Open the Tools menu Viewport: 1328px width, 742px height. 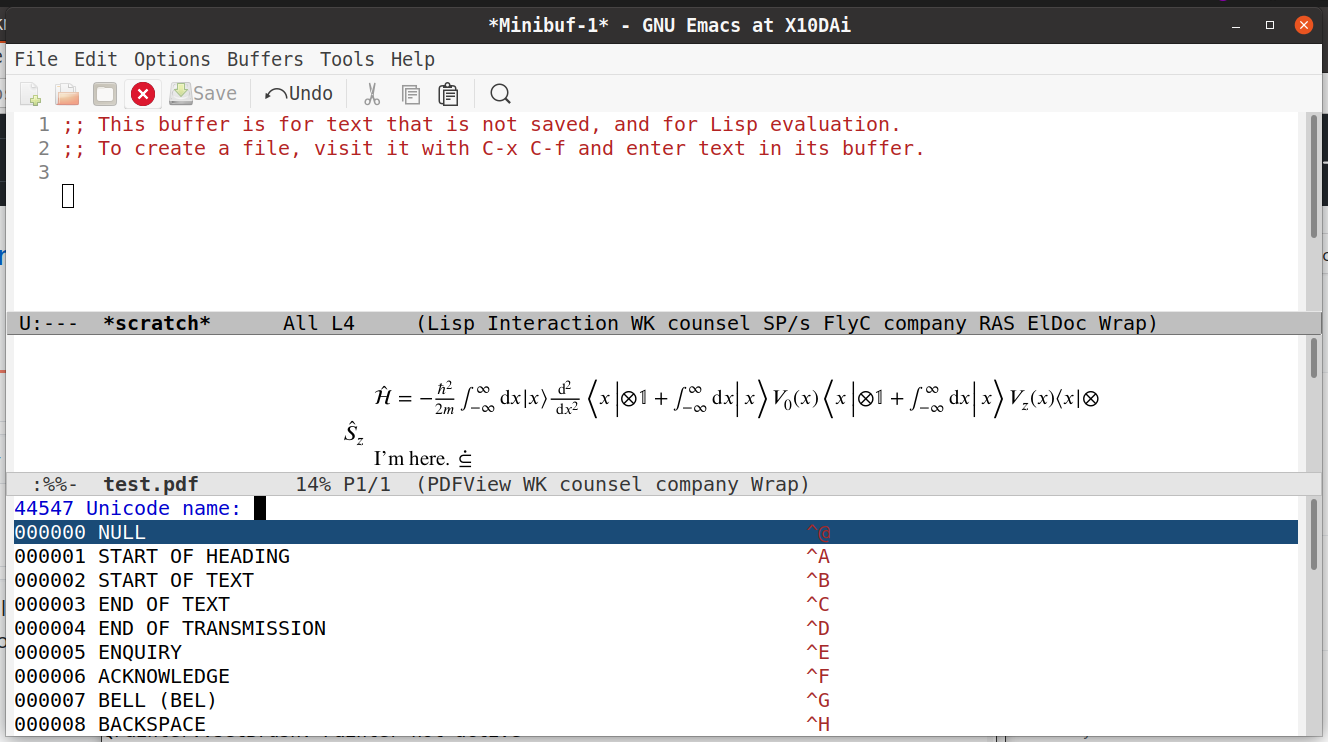click(x=347, y=59)
